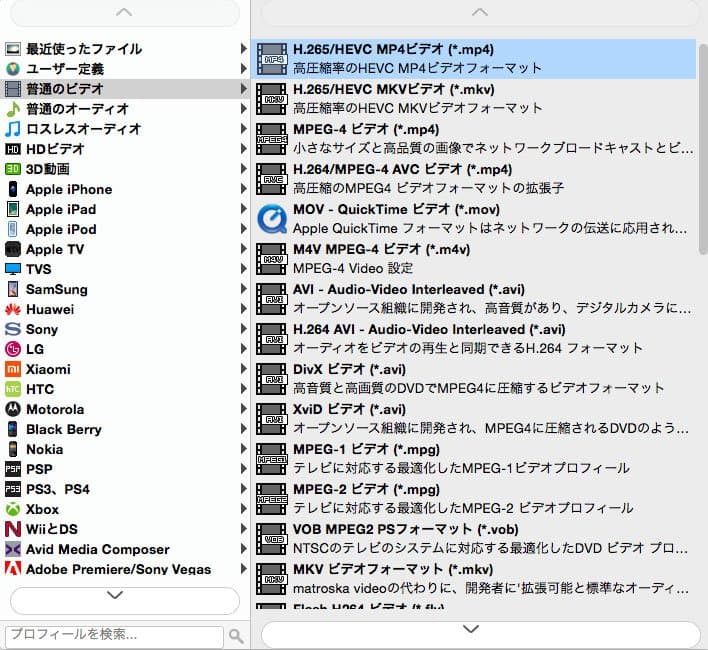Click the MP4 film icon for H.265/HEVC MP4
708x650 pixels.
coord(272,59)
